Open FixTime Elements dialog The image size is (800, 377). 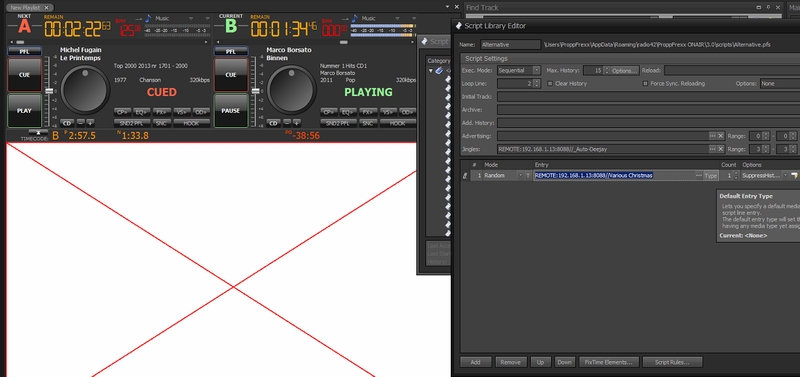(x=609, y=362)
